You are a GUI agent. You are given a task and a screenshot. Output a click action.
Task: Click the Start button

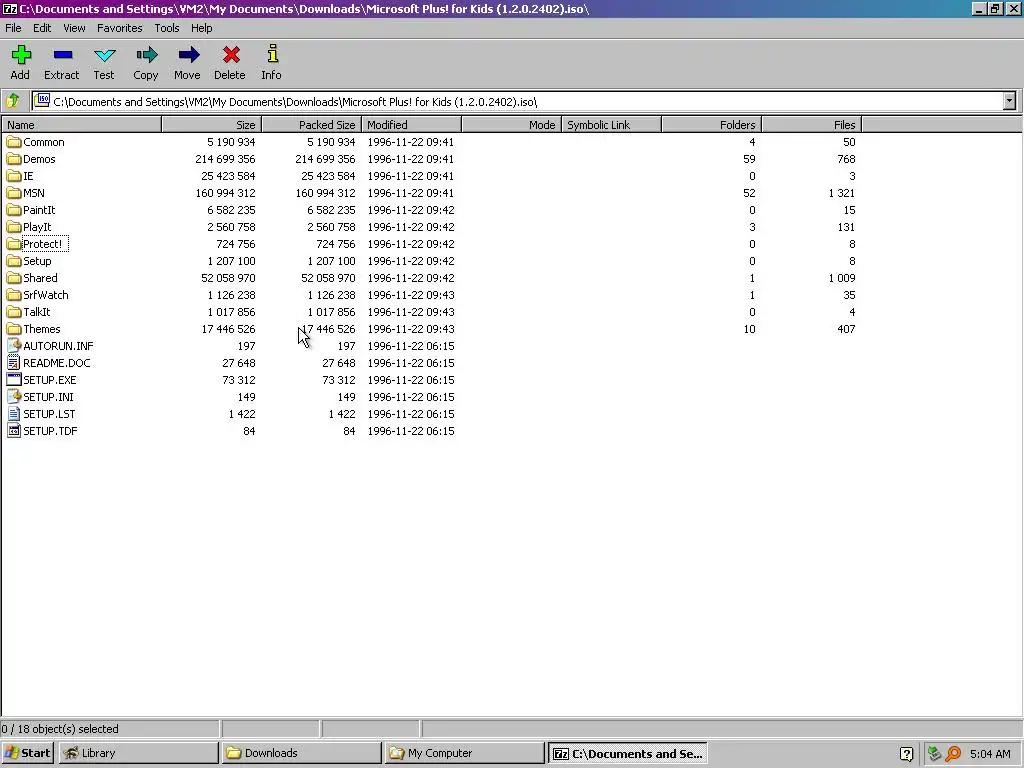click(x=27, y=753)
